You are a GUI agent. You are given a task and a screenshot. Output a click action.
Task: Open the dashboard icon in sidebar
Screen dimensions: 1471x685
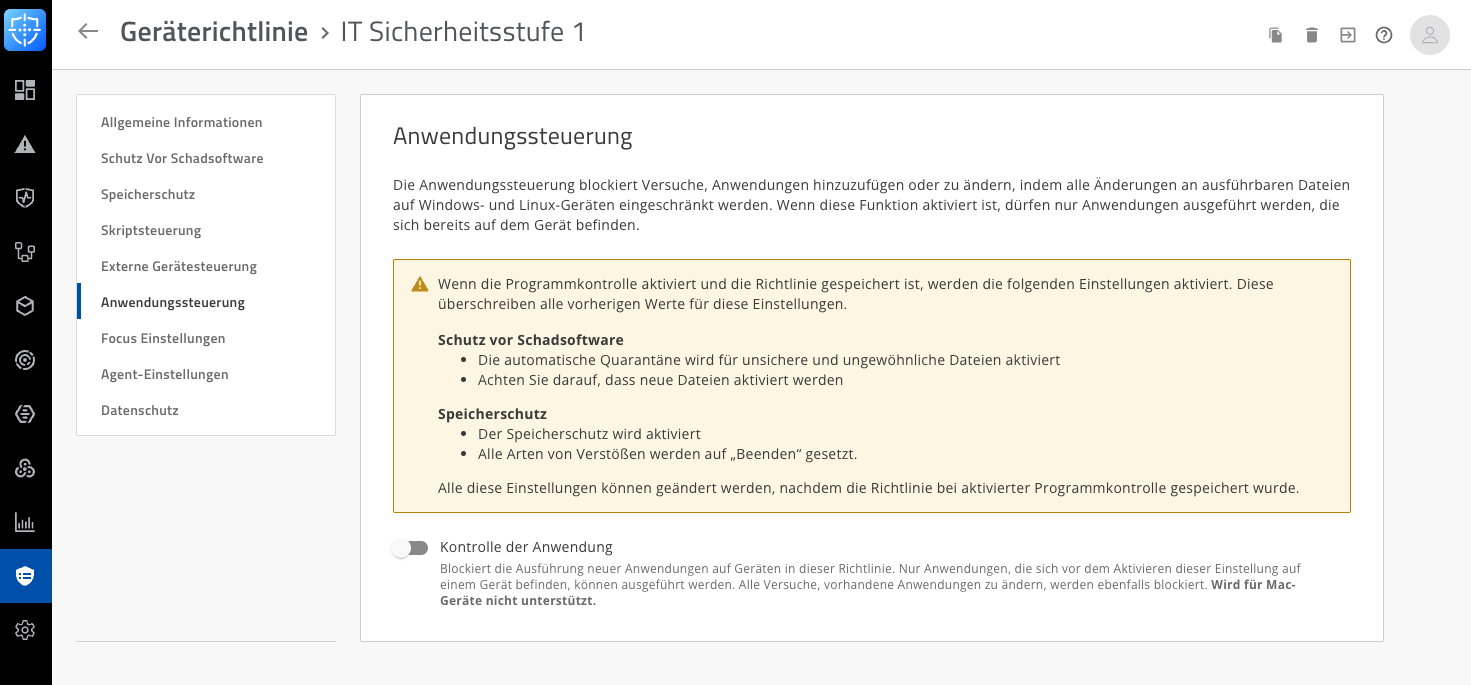tap(25, 90)
